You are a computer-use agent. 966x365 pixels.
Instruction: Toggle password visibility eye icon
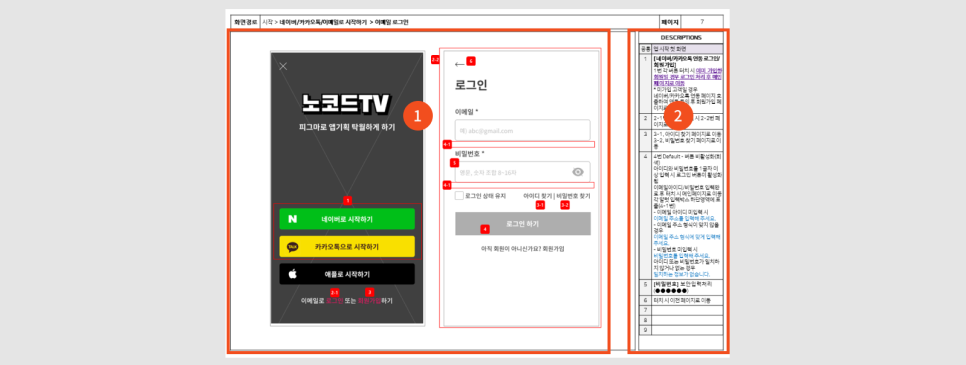point(577,172)
